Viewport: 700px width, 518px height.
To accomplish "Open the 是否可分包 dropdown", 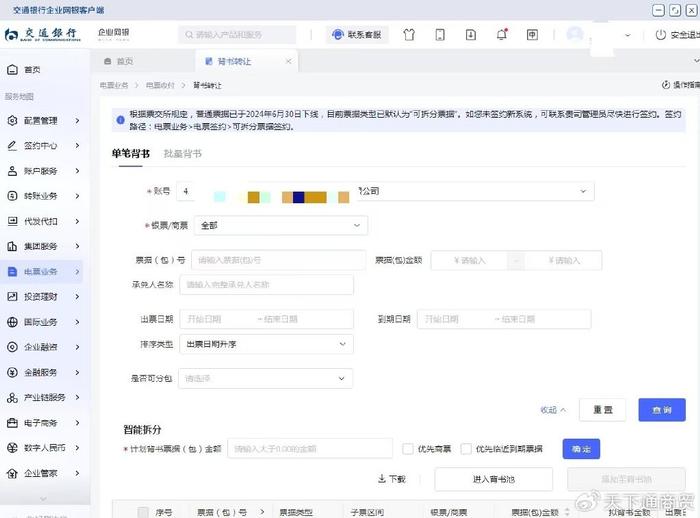I will tap(266, 379).
